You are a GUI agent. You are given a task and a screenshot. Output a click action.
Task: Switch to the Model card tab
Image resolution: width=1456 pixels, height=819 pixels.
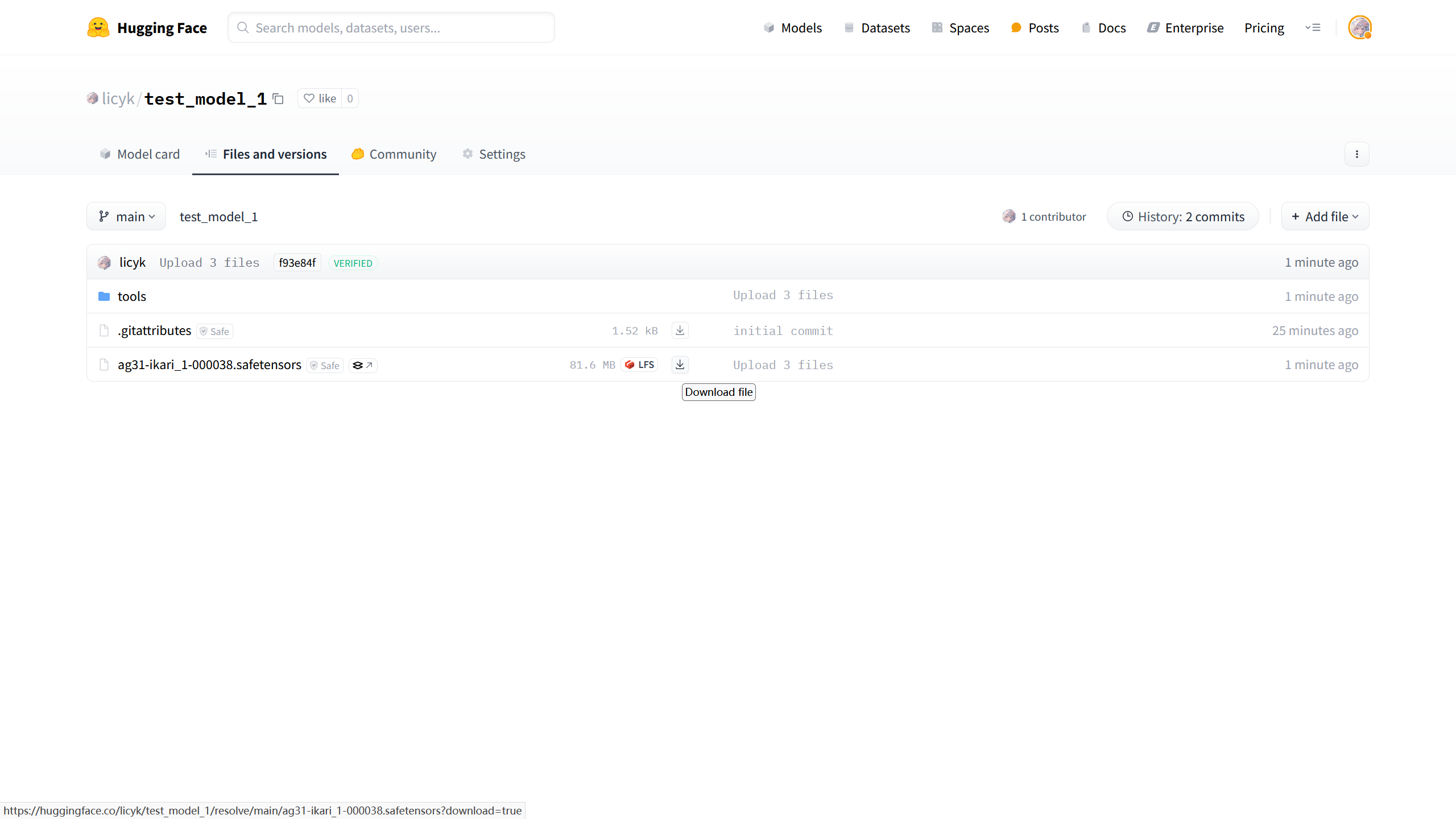click(x=140, y=154)
